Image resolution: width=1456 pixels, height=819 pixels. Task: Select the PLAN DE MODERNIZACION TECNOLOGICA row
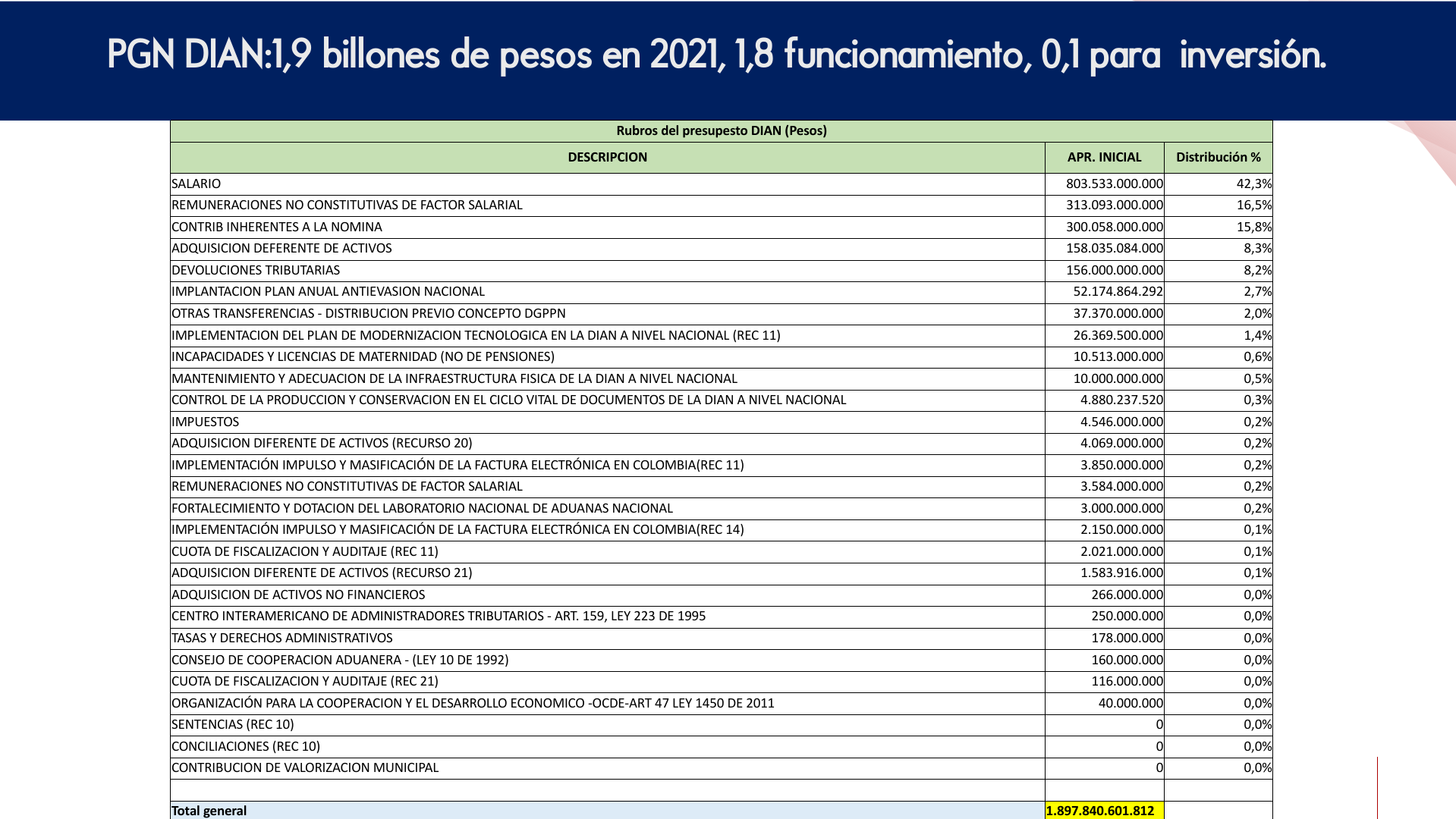coord(476,335)
